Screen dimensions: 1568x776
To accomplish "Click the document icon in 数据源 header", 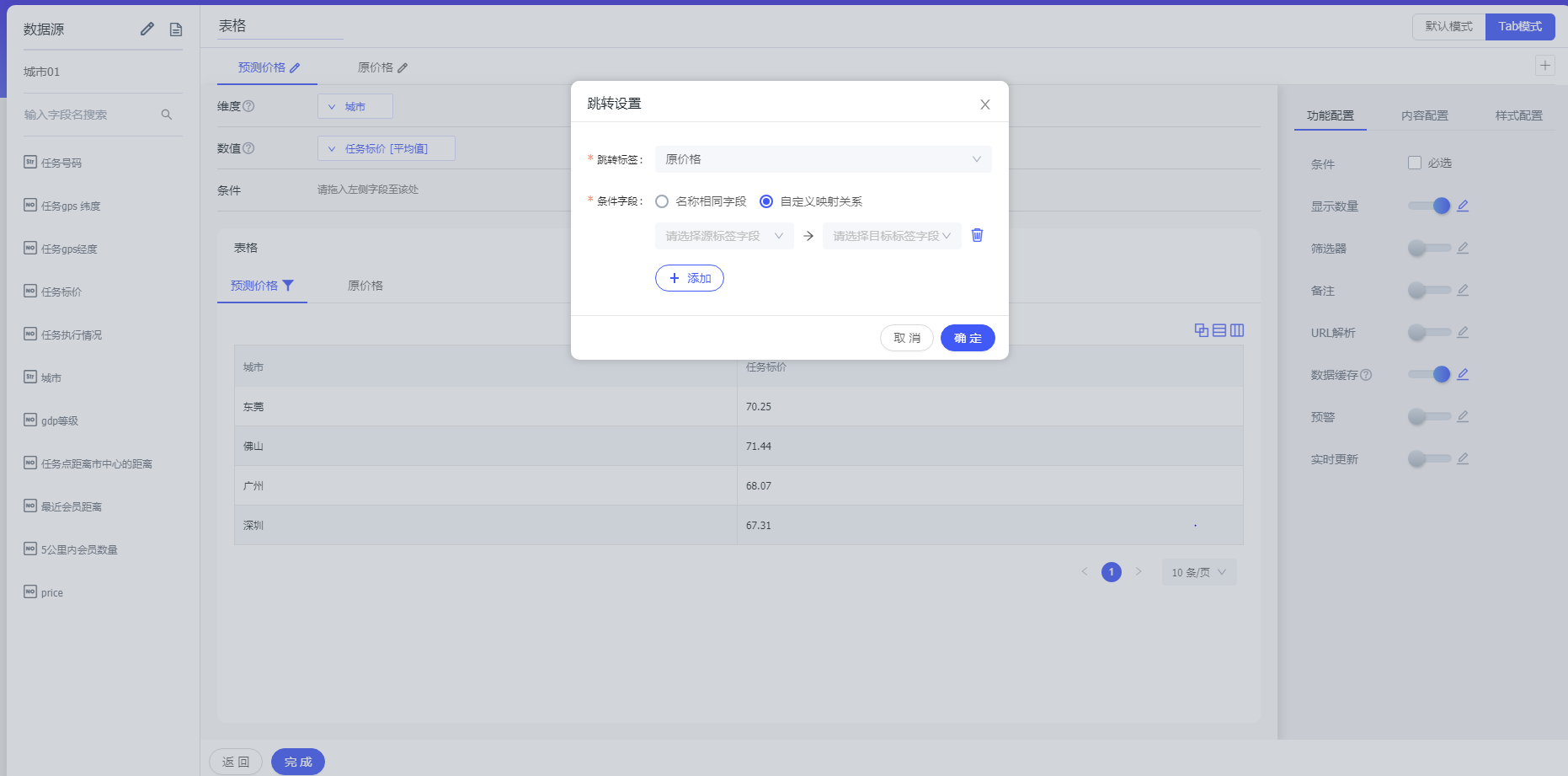I will (x=176, y=29).
